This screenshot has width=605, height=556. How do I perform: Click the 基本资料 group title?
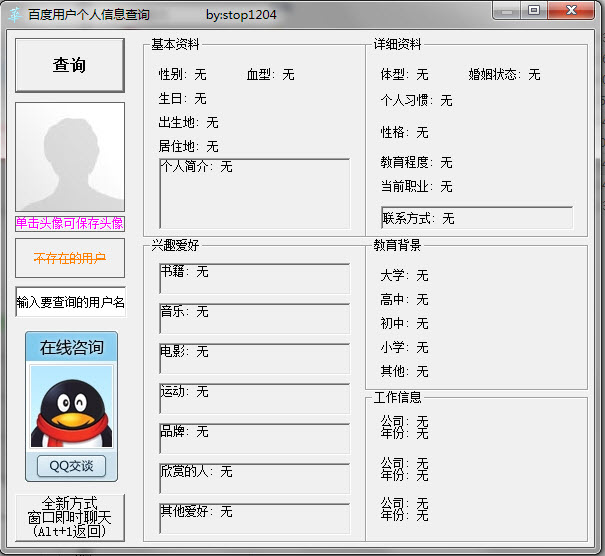175,44
